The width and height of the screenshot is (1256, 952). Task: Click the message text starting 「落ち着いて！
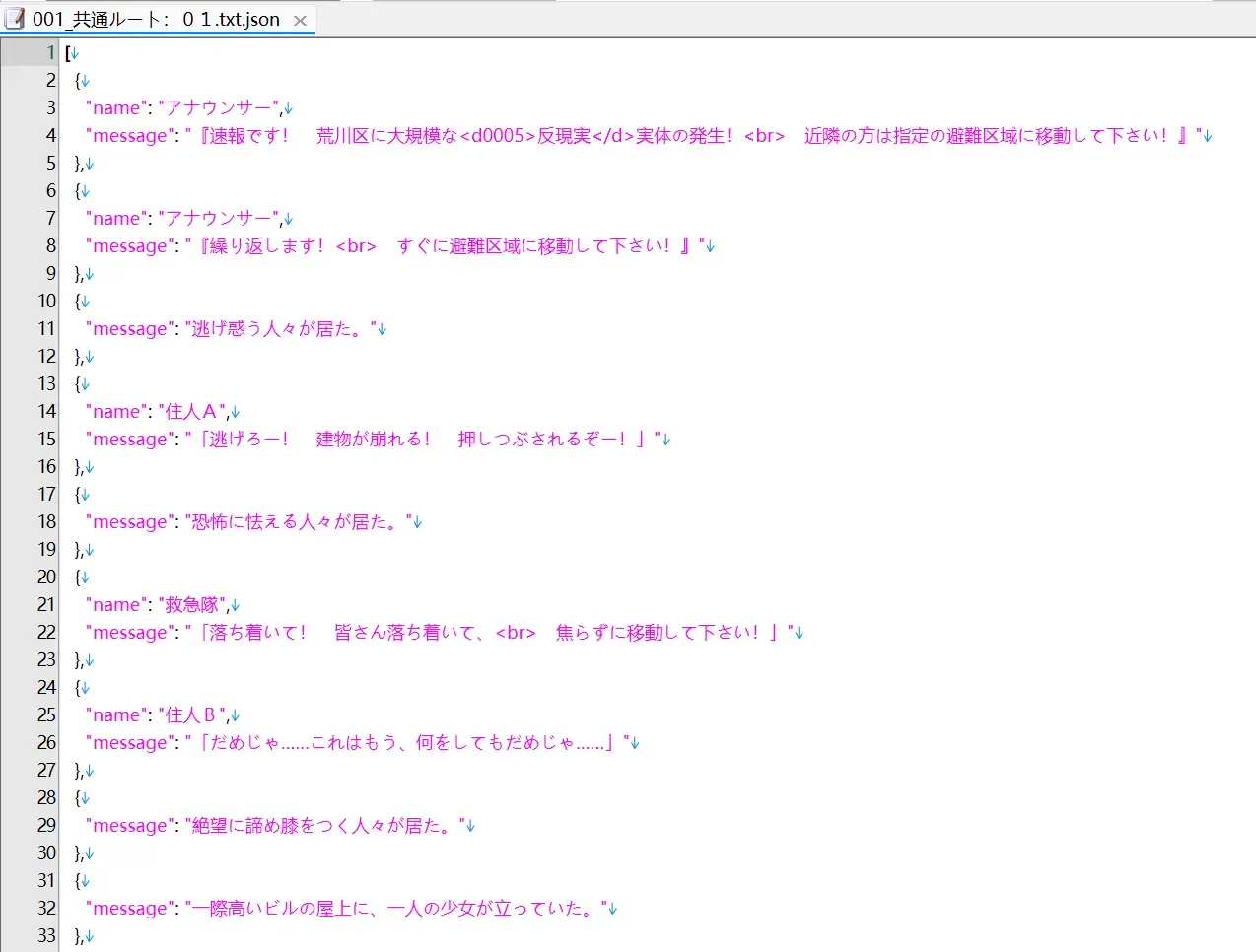[489, 633]
